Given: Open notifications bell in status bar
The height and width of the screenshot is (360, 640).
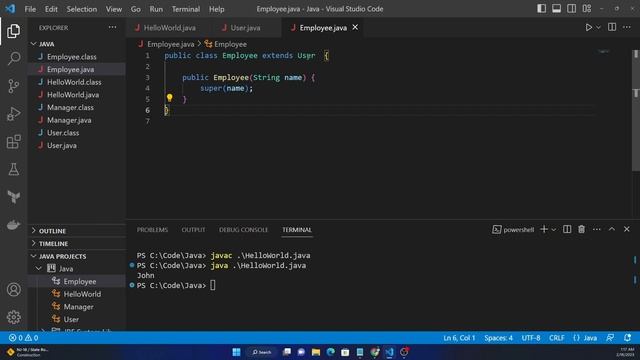Looking at the screenshot, I should click(x=627, y=338).
